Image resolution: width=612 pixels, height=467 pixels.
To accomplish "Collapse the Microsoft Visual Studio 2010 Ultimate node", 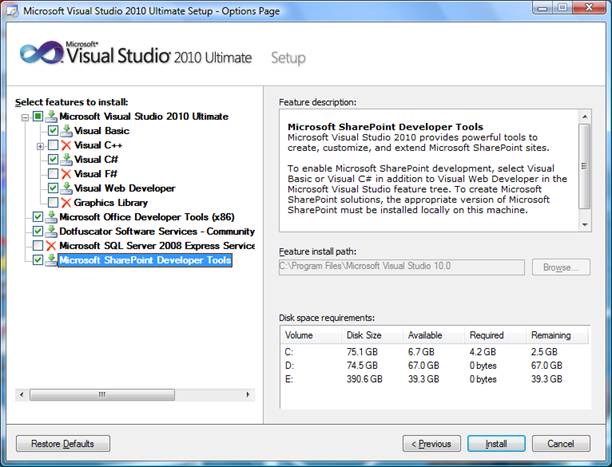I will click(x=25, y=117).
